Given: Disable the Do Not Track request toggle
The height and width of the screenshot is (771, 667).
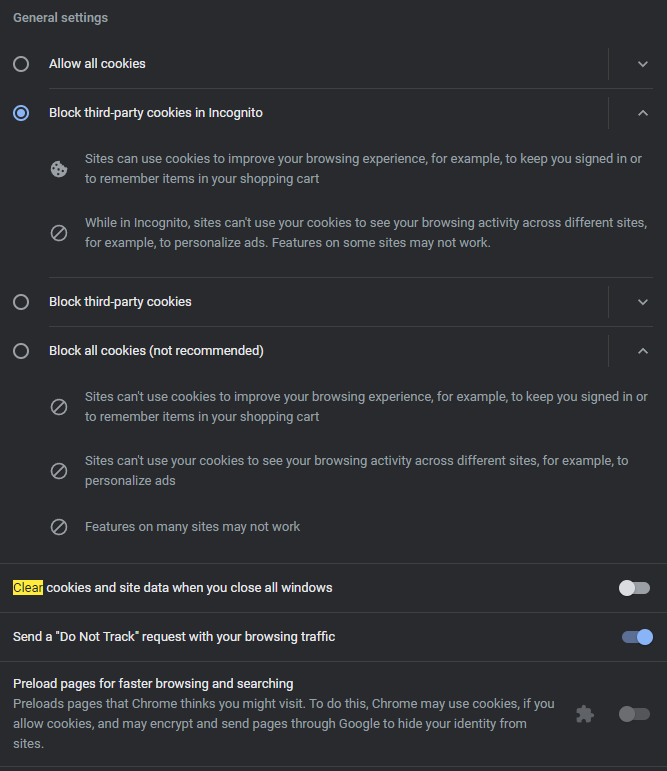Looking at the screenshot, I should coord(637,637).
